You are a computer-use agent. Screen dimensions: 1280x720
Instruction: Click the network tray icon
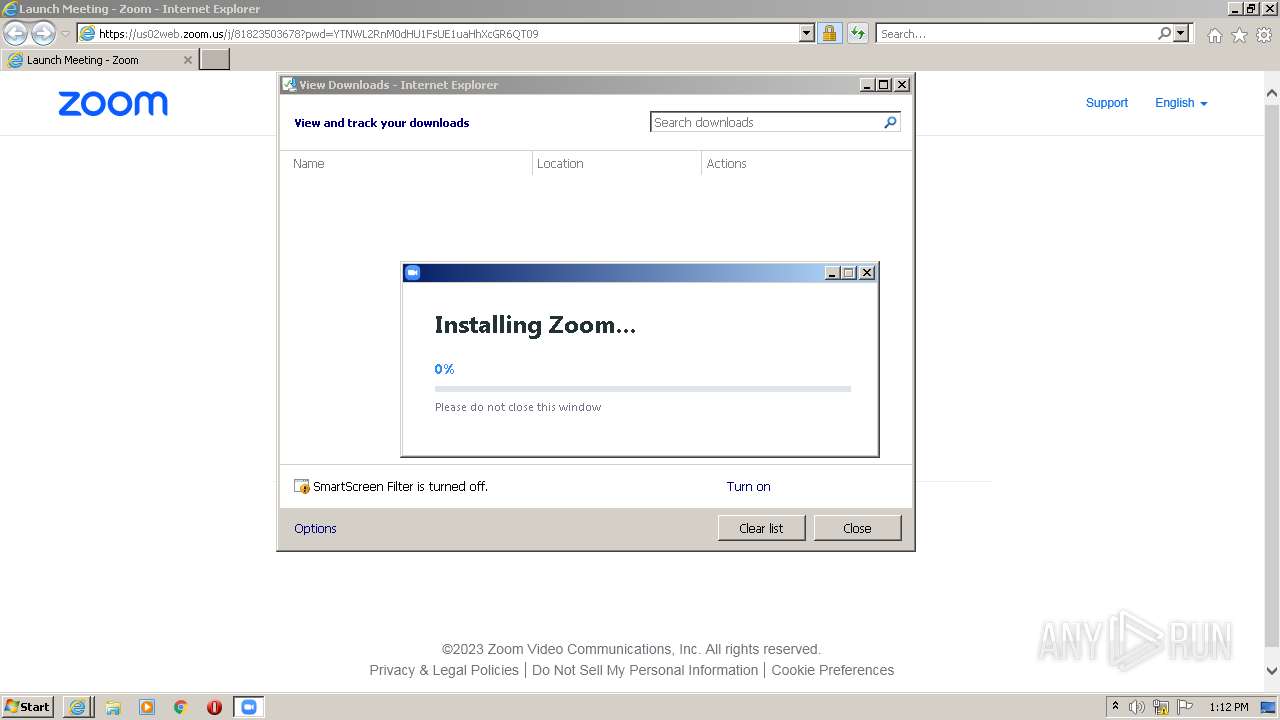[1161, 707]
